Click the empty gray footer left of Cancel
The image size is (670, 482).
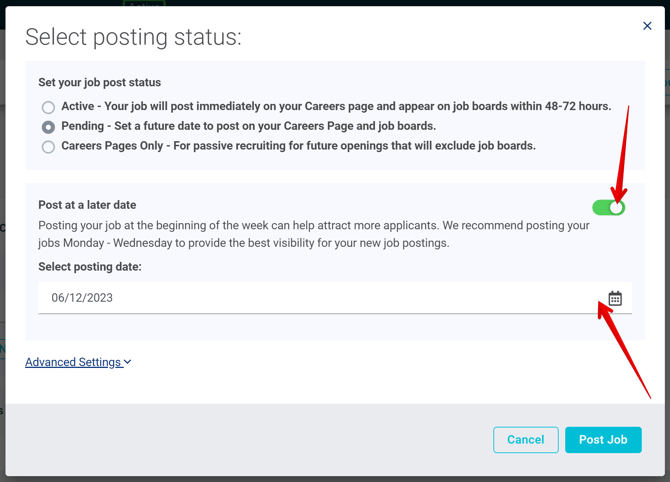(250, 440)
